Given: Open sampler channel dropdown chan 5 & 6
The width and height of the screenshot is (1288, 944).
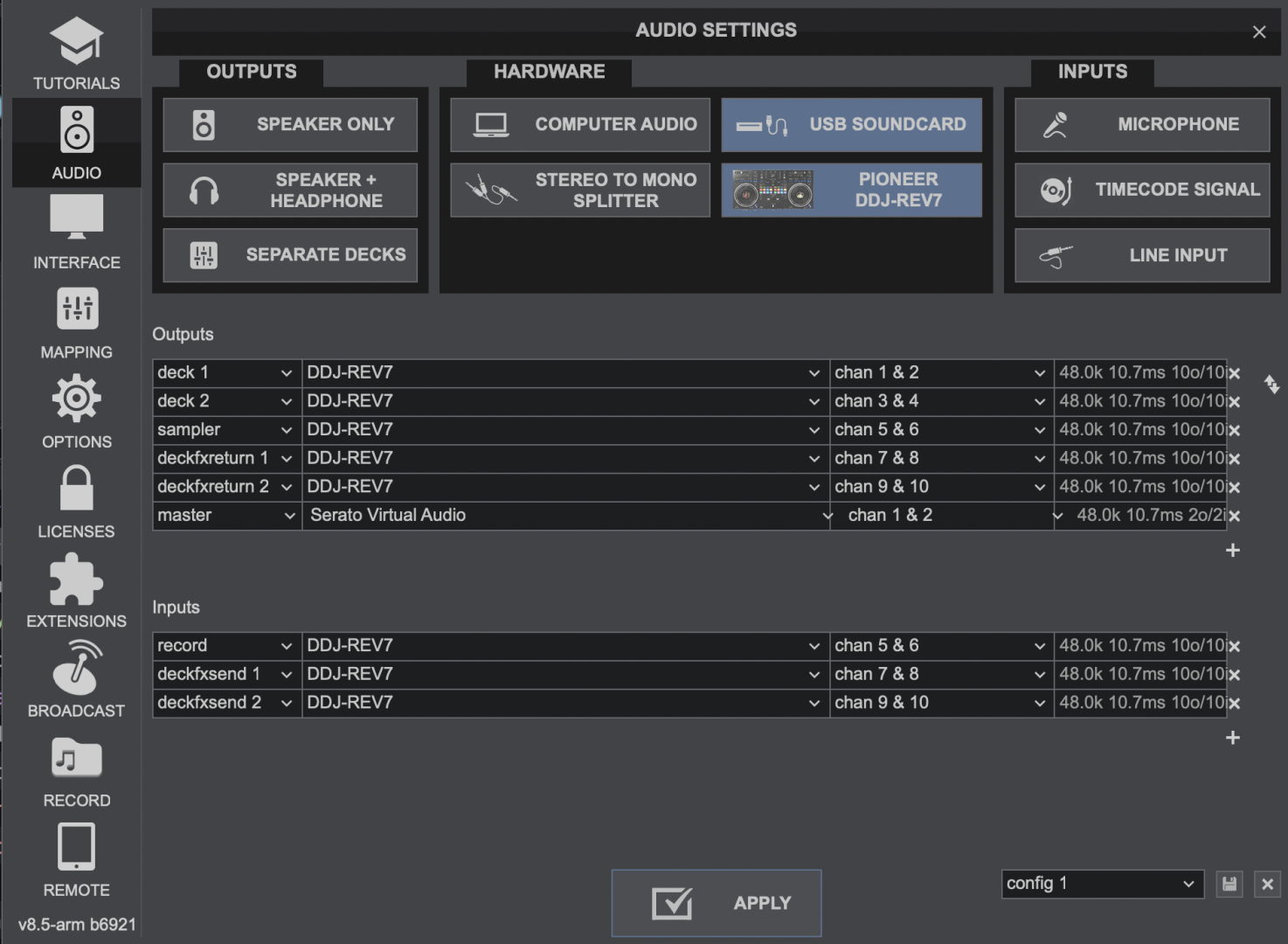Looking at the screenshot, I should 941,430.
